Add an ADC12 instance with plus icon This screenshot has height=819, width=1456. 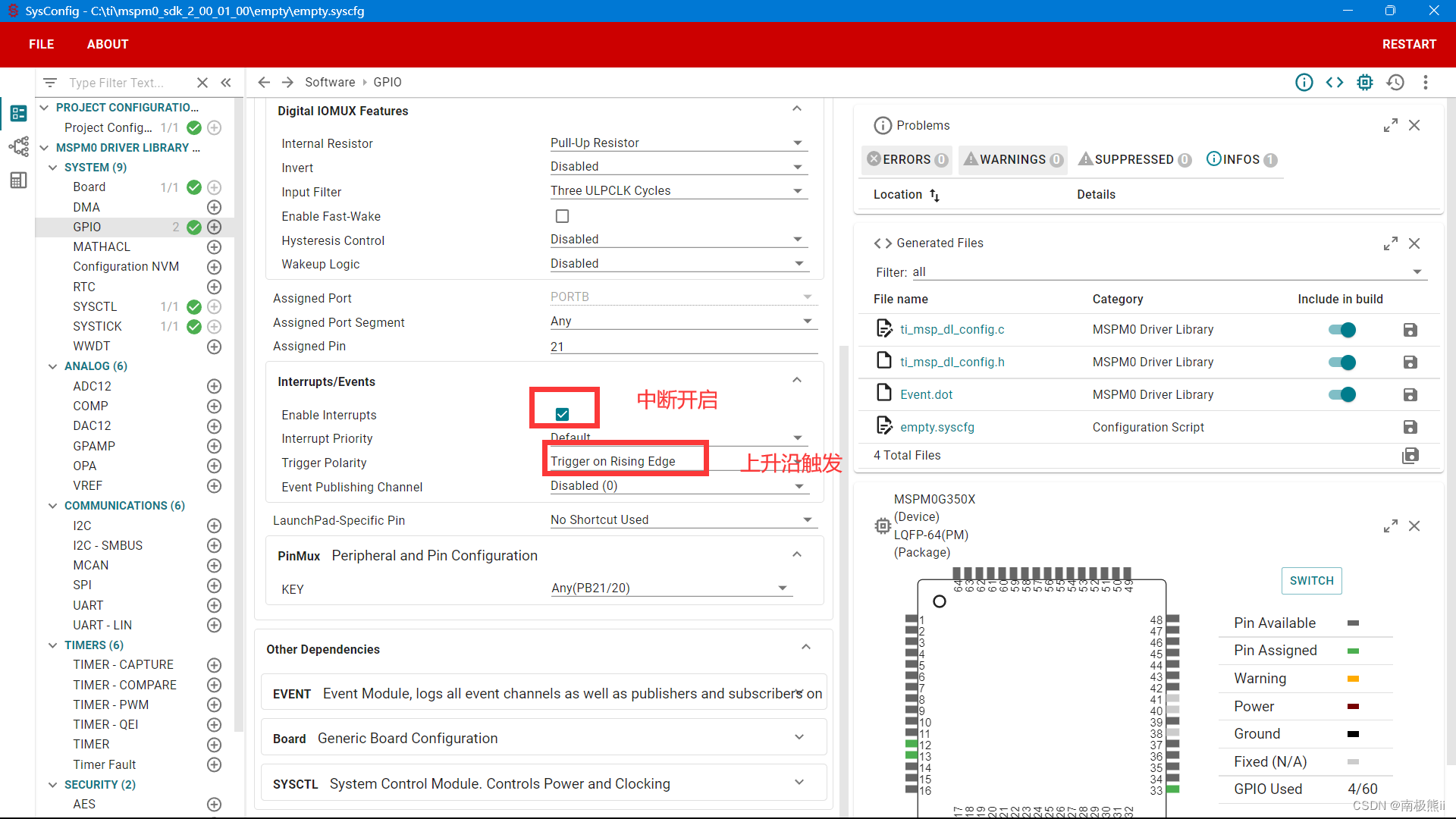tap(215, 386)
